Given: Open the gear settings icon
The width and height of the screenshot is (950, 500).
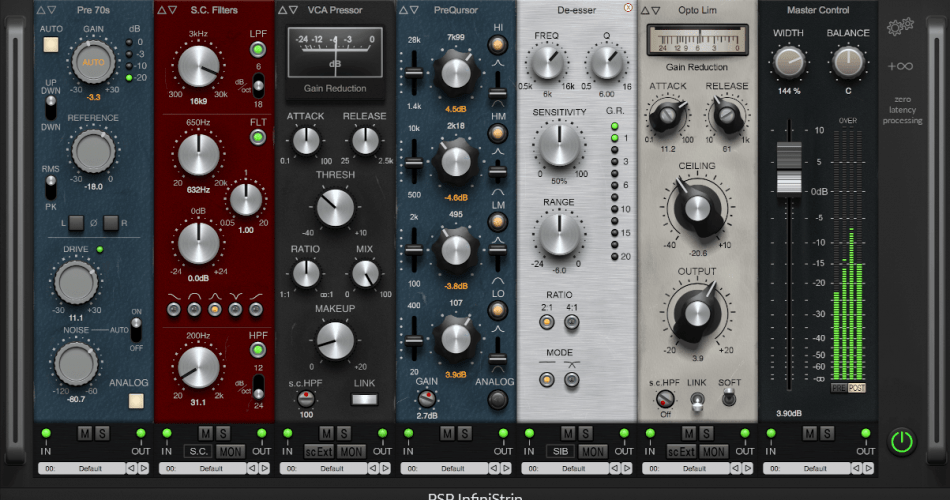Looking at the screenshot, I should click(x=900, y=27).
